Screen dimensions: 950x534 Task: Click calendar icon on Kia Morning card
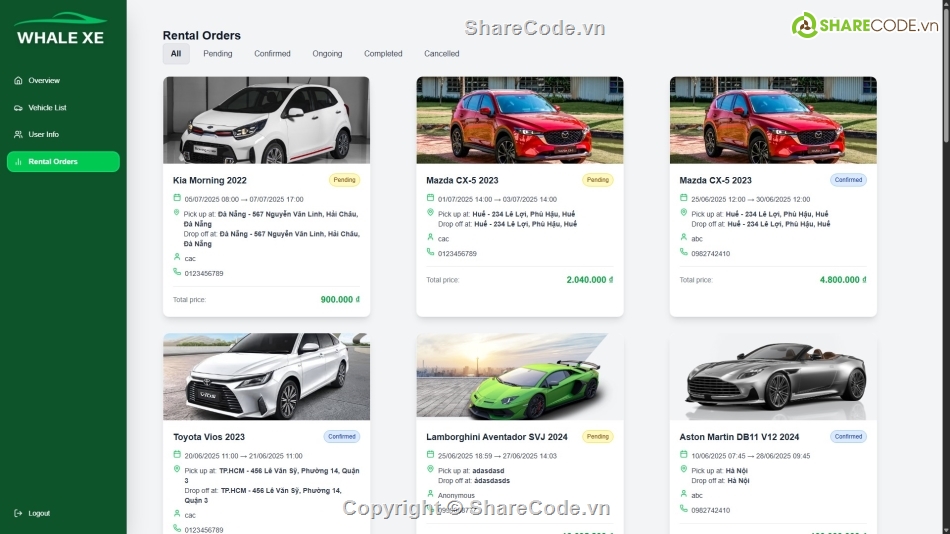coord(177,198)
